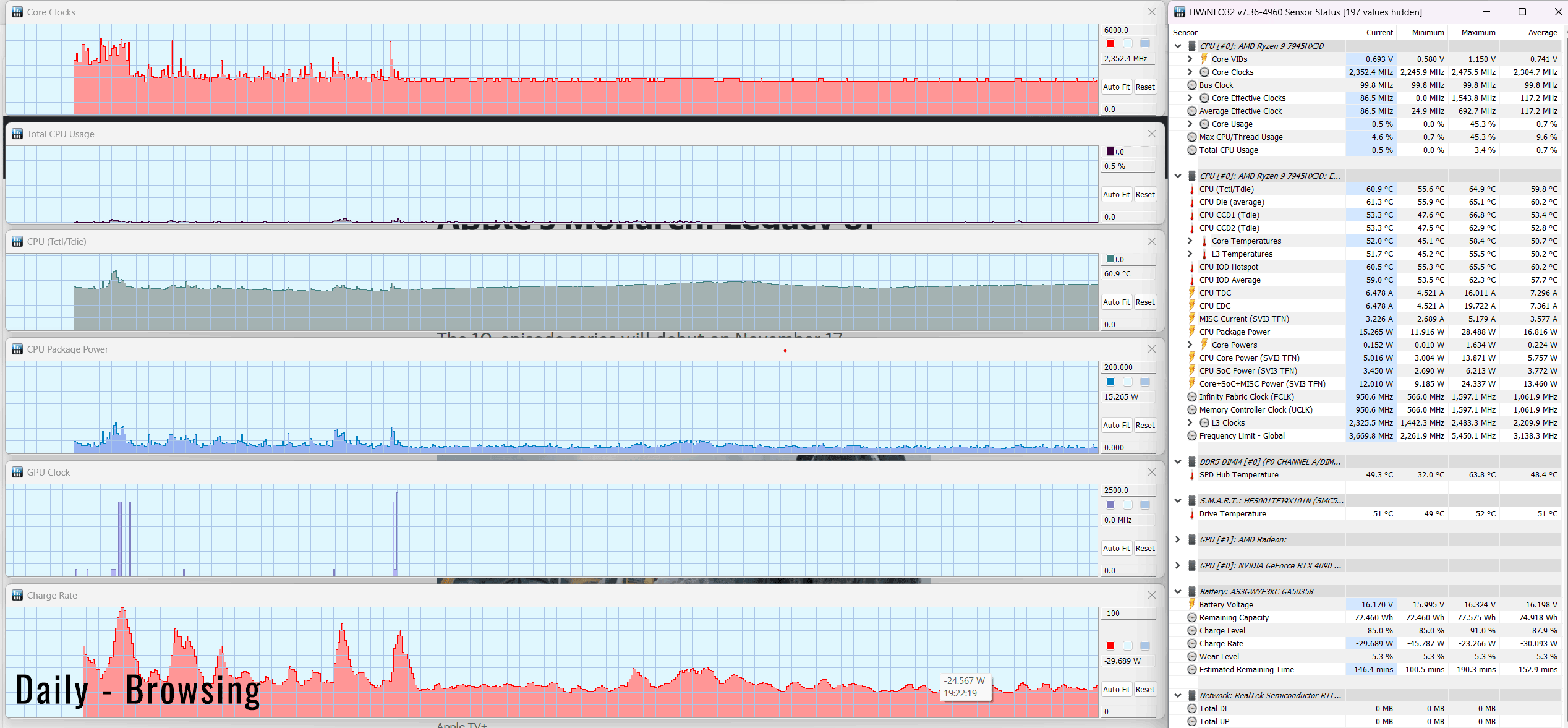Expand the GPU [#0]: NVIDIA GeForce RTX 4090 group
The height and width of the screenshot is (728, 1568).
(x=1178, y=566)
